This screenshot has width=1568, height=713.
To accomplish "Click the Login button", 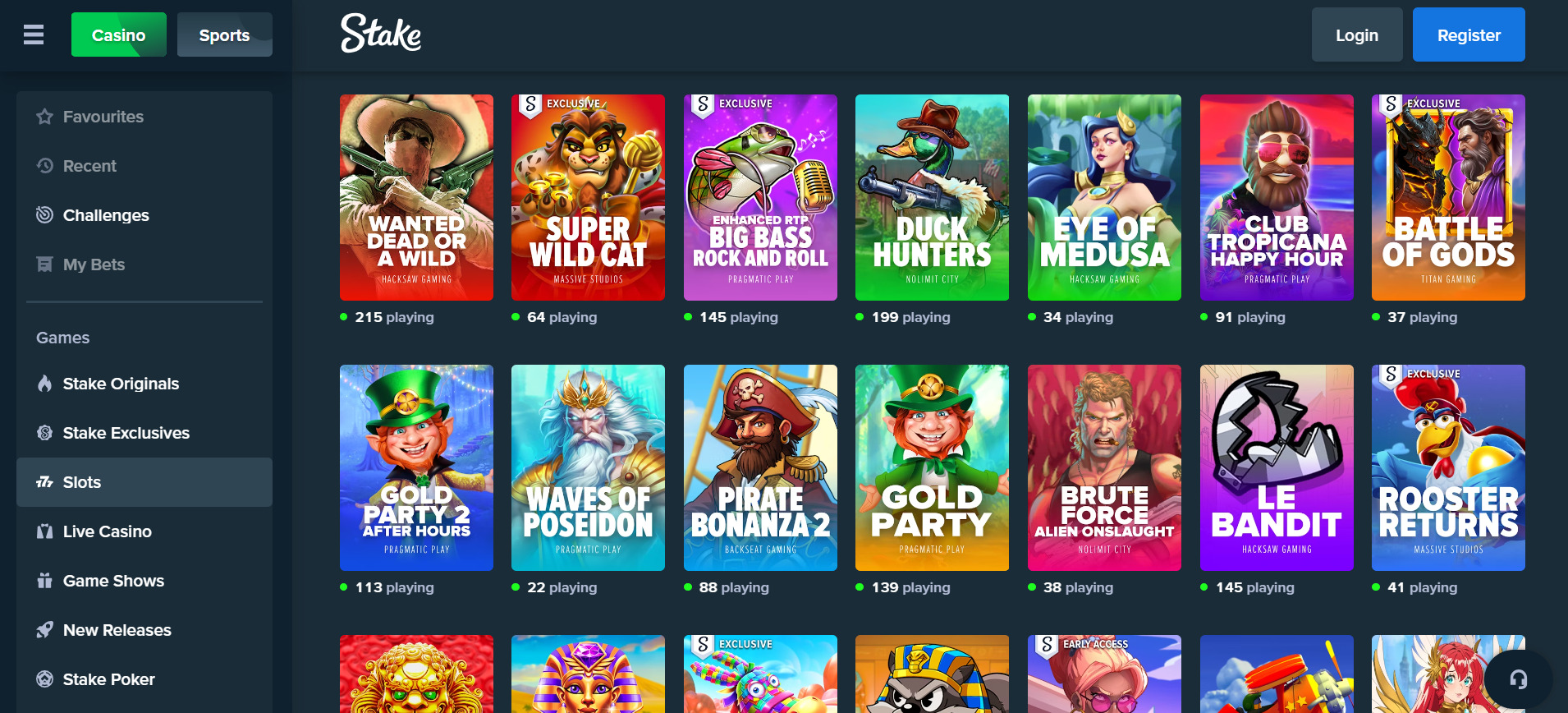I will (1357, 34).
